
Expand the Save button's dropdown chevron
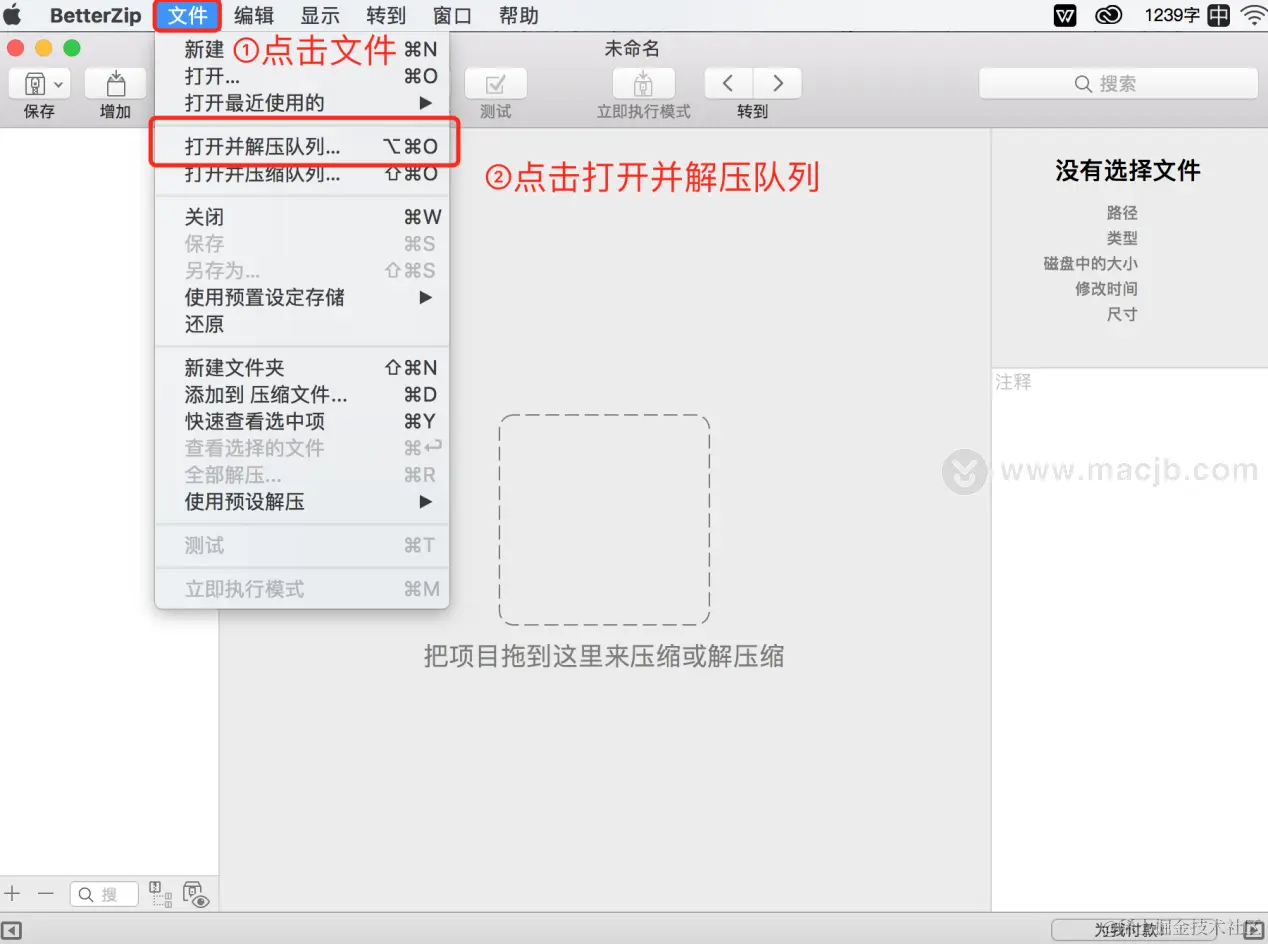(59, 85)
